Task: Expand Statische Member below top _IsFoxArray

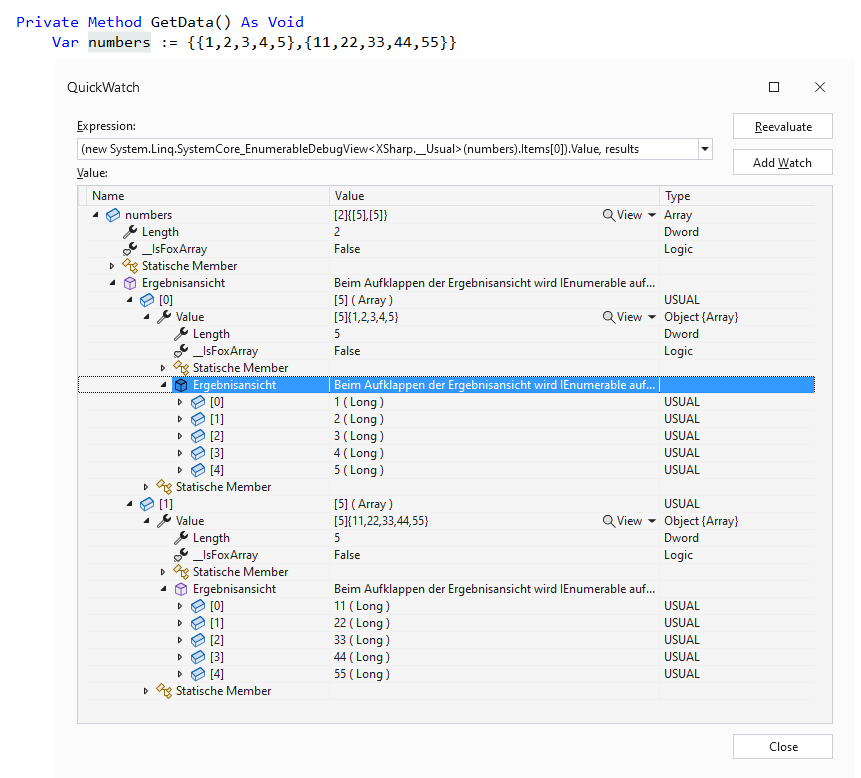Action: coord(112,266)
